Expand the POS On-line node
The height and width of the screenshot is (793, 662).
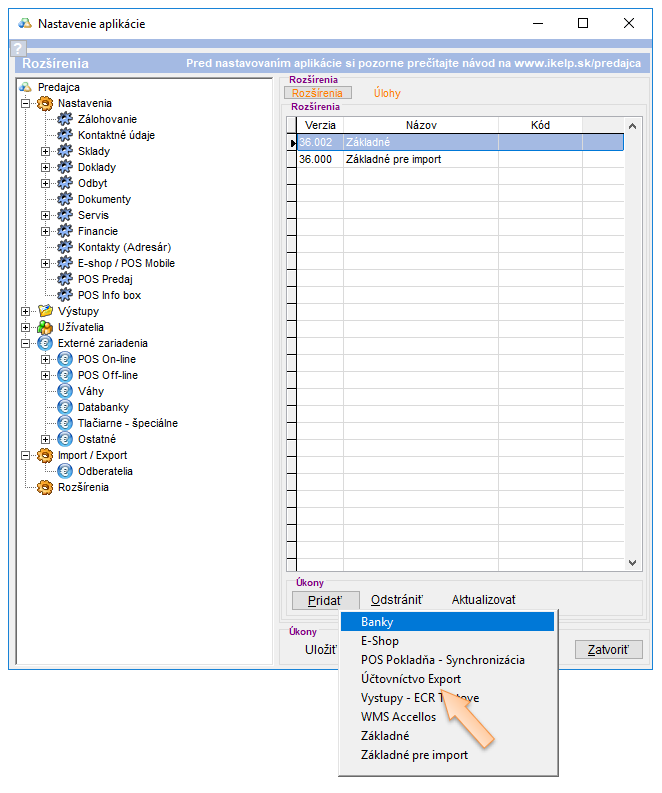pos(46,359)
